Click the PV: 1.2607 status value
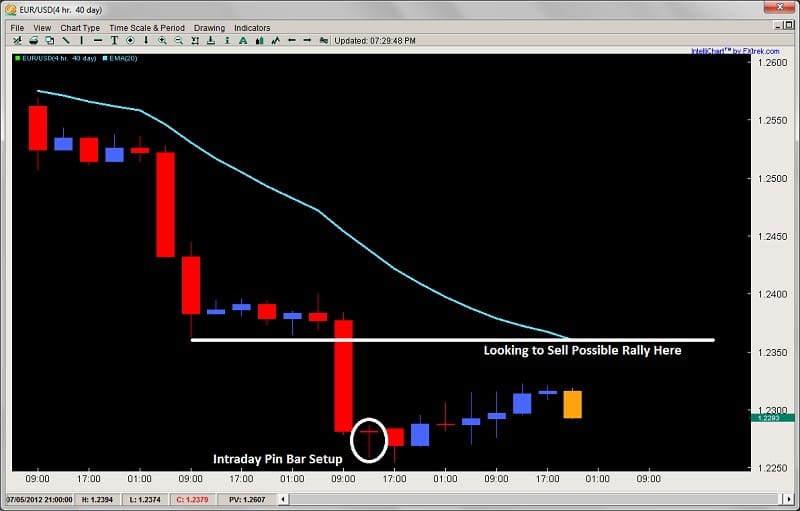Screen dimensions: 800x511 click(x=247, y=500)
